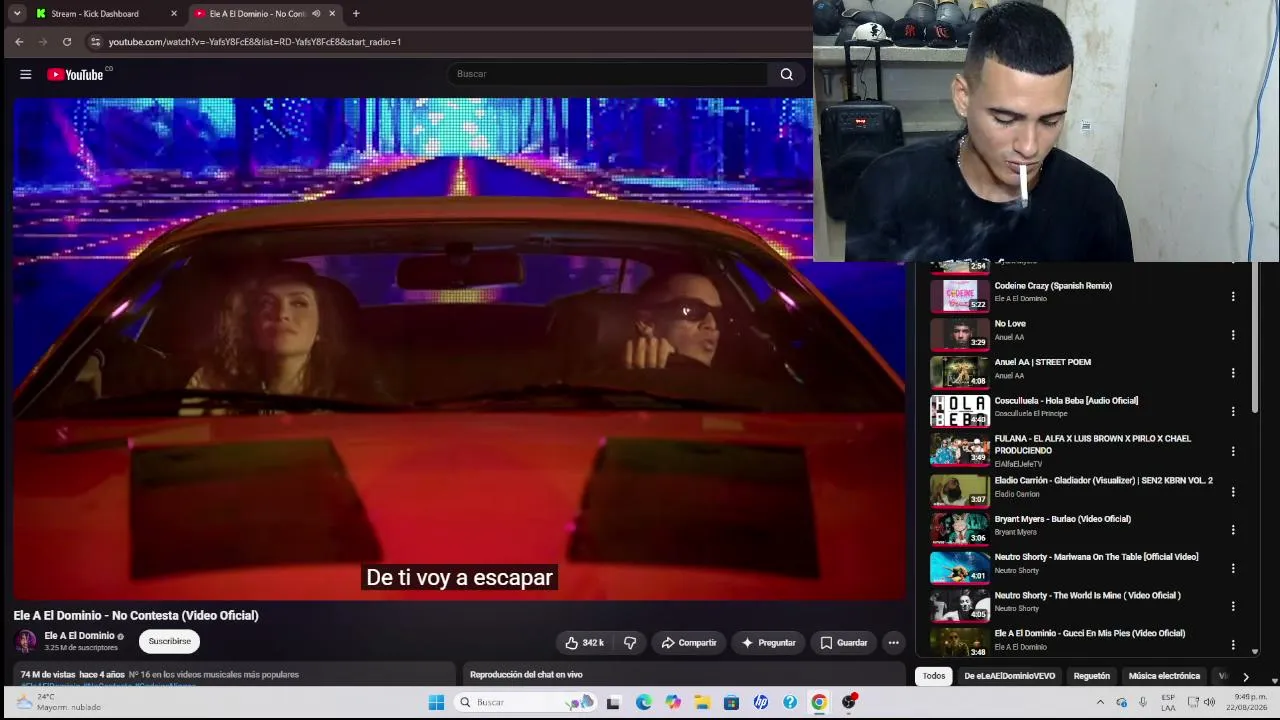Click the YouTube URL in address bar

point(255,42)
